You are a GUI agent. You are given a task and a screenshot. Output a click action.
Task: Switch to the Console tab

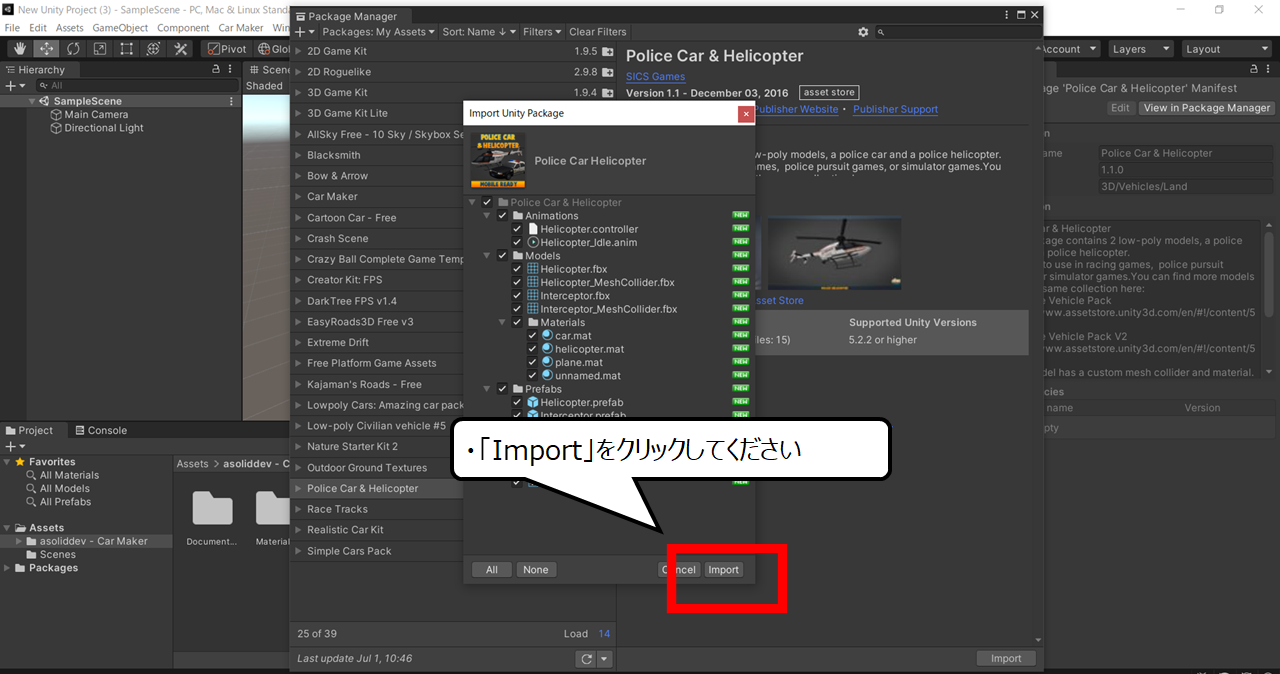[x=100, y=430]
